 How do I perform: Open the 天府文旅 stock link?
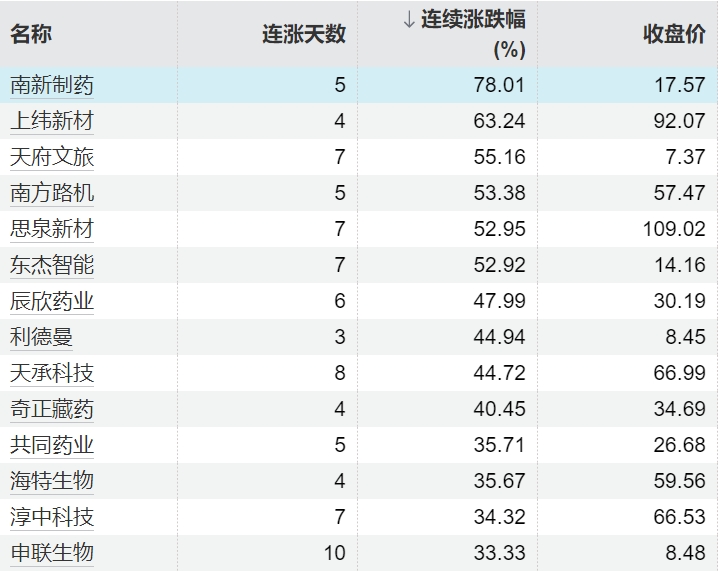pyautogui.click(x=52, y=157)
